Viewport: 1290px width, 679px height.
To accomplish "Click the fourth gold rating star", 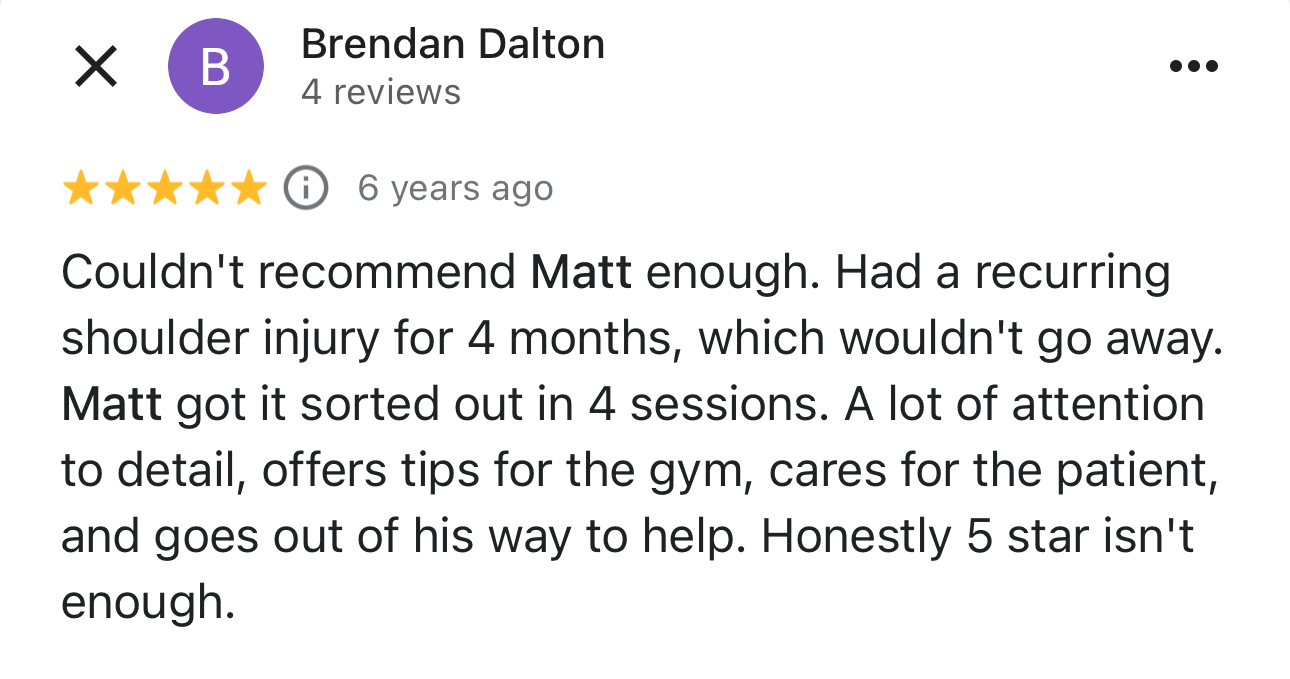I will [206, 188].
